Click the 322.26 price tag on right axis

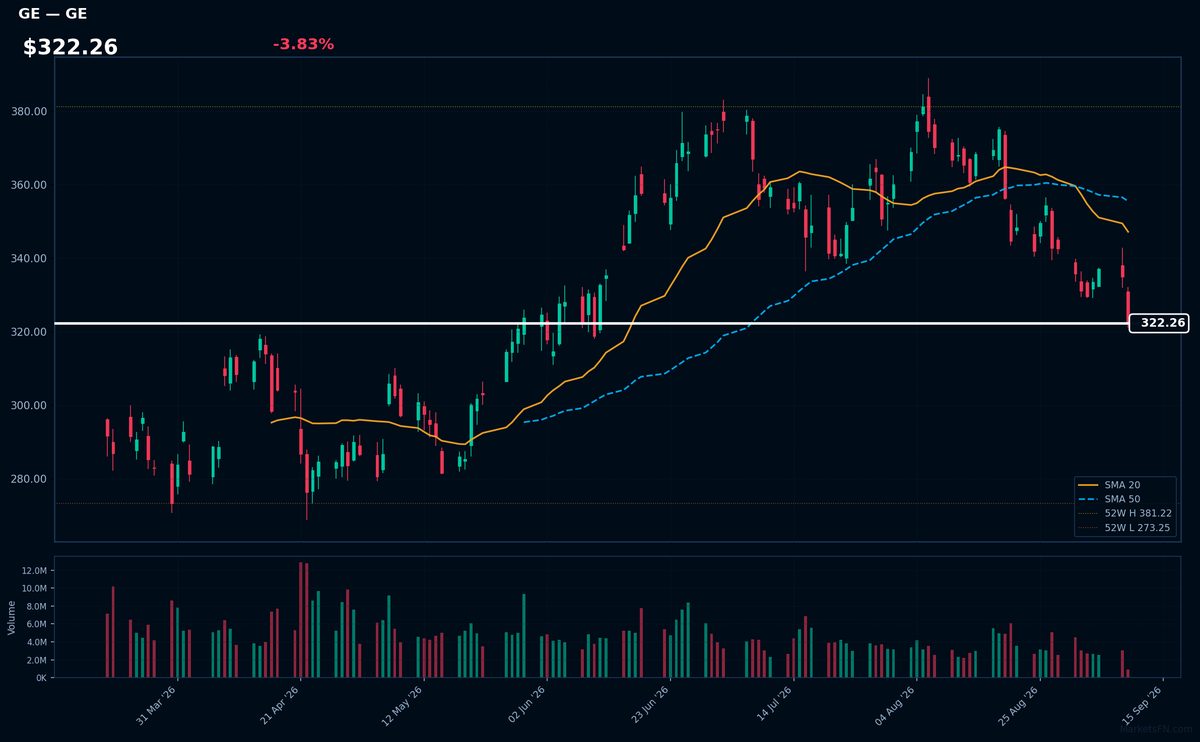(x=1159, y=323)
